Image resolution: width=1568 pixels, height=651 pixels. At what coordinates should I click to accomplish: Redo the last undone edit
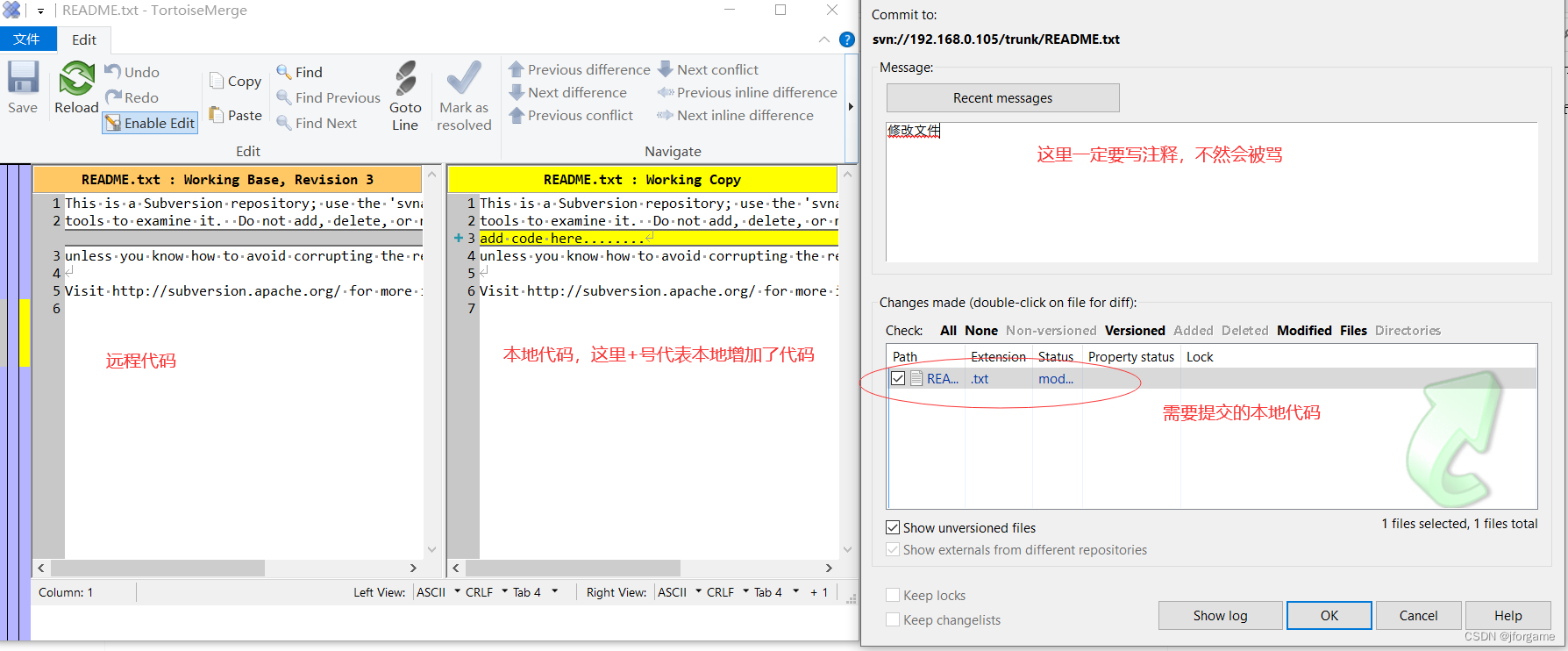(x=132, y=97)
